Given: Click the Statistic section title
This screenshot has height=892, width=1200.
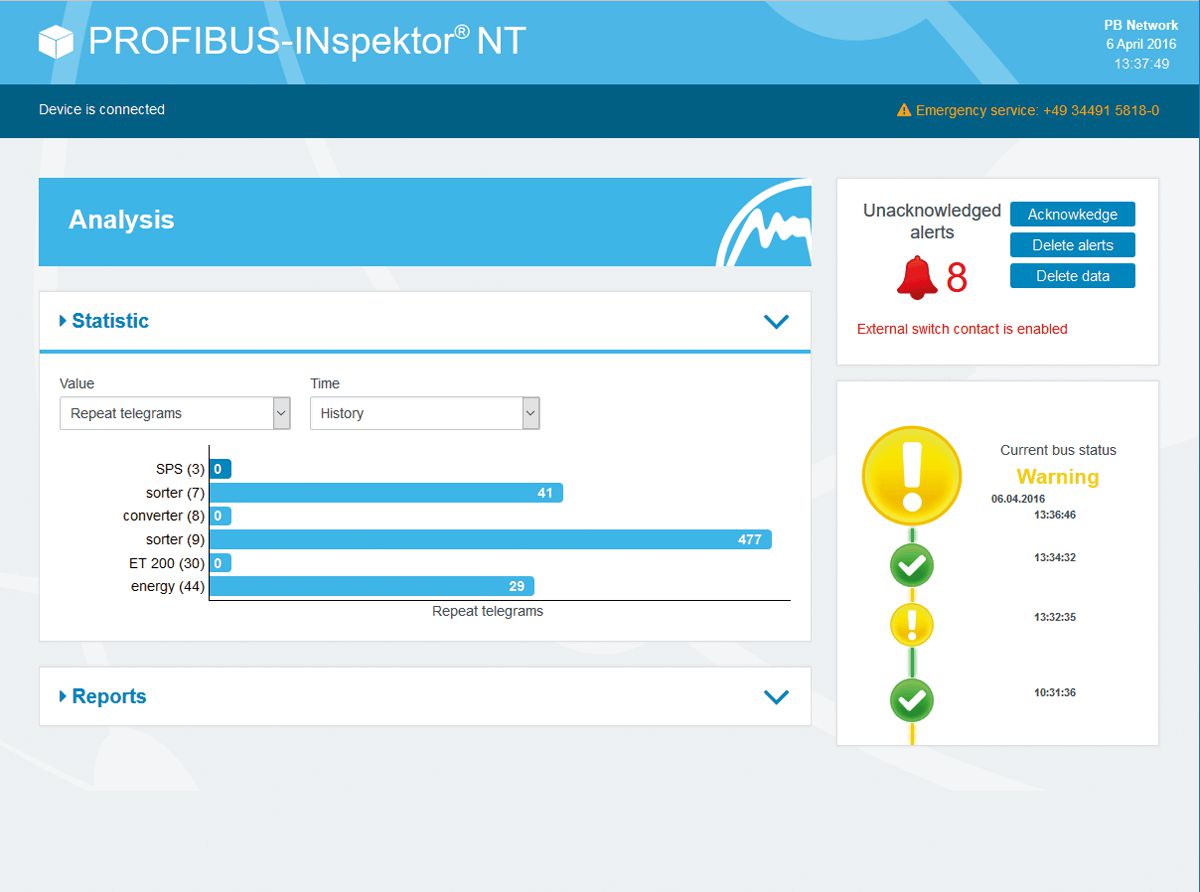Looking at the screenshot, I should click(110, 321).
